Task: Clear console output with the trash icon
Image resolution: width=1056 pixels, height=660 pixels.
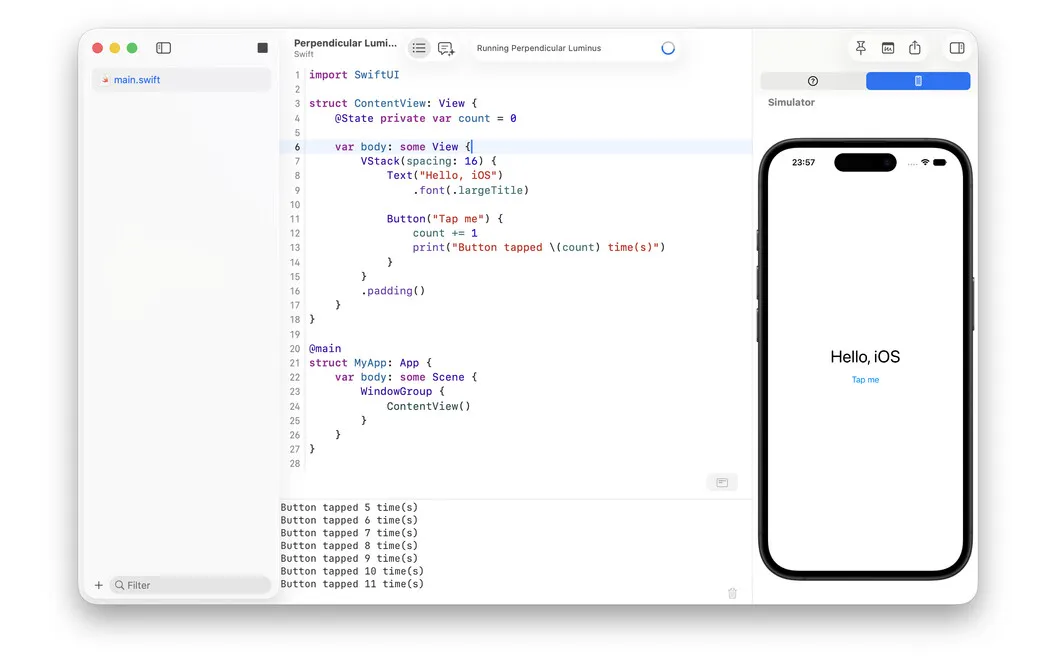Action: pos(732,593)
